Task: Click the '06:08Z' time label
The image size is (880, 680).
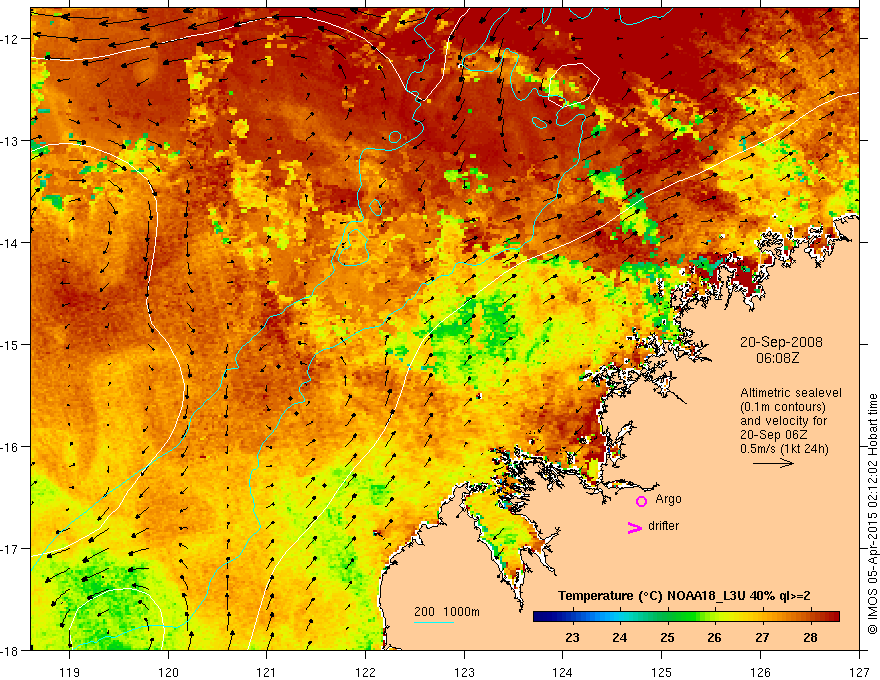Action: point(777,358)
